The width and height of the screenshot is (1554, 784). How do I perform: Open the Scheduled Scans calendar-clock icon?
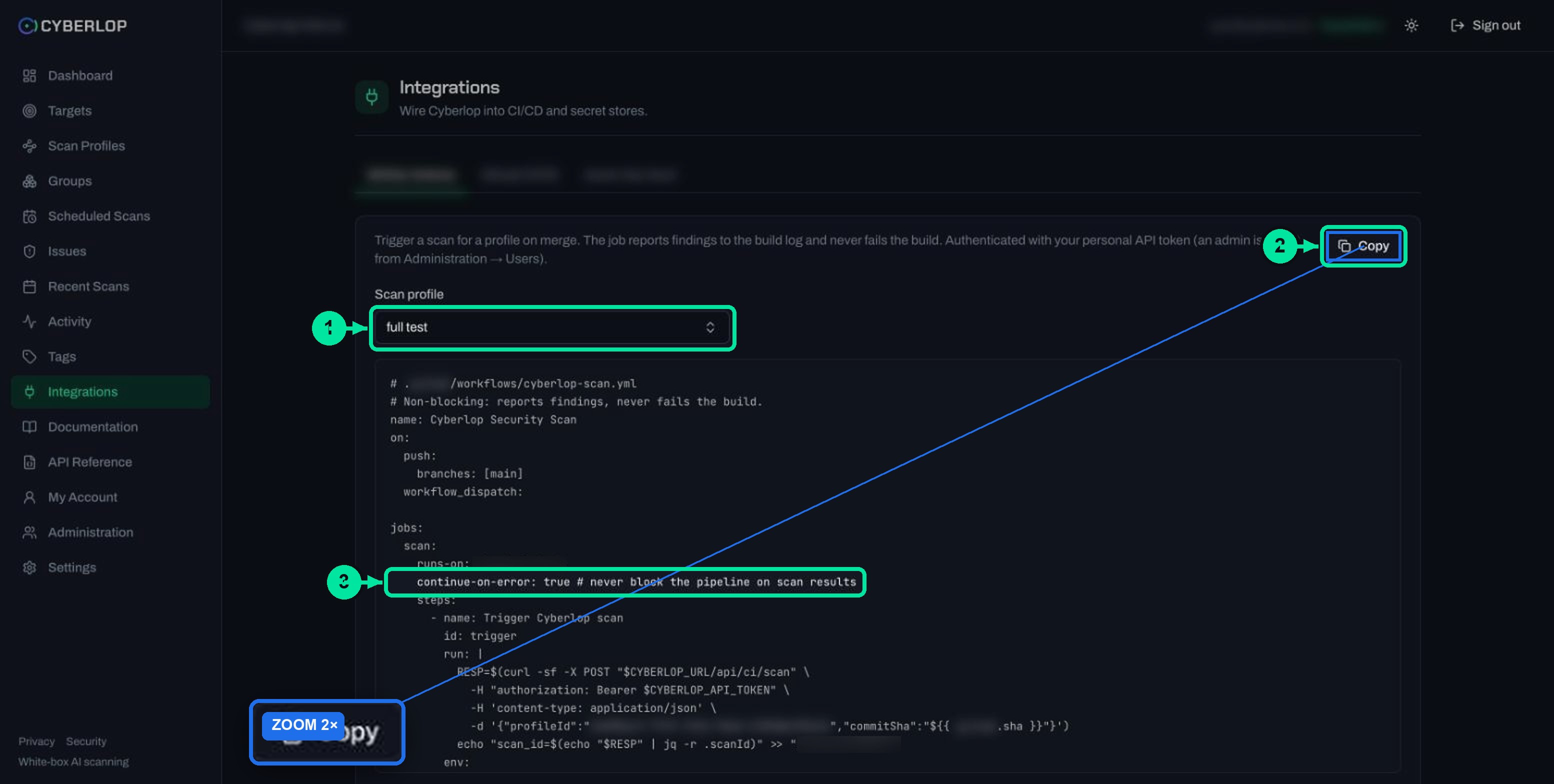click(x=29, y=216)
